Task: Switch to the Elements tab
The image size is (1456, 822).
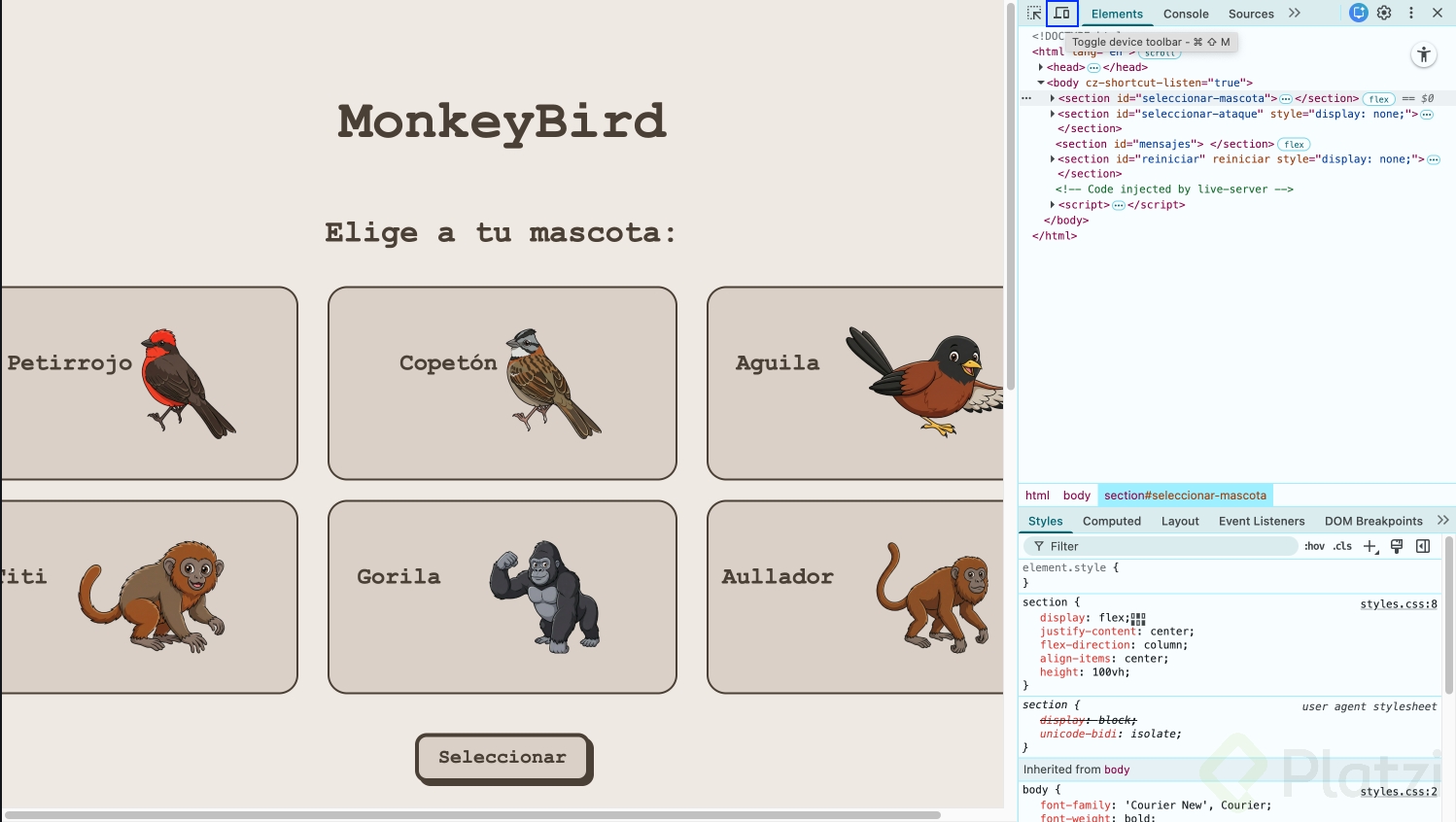Action: pyautogui.click(x=1117, y=14)
